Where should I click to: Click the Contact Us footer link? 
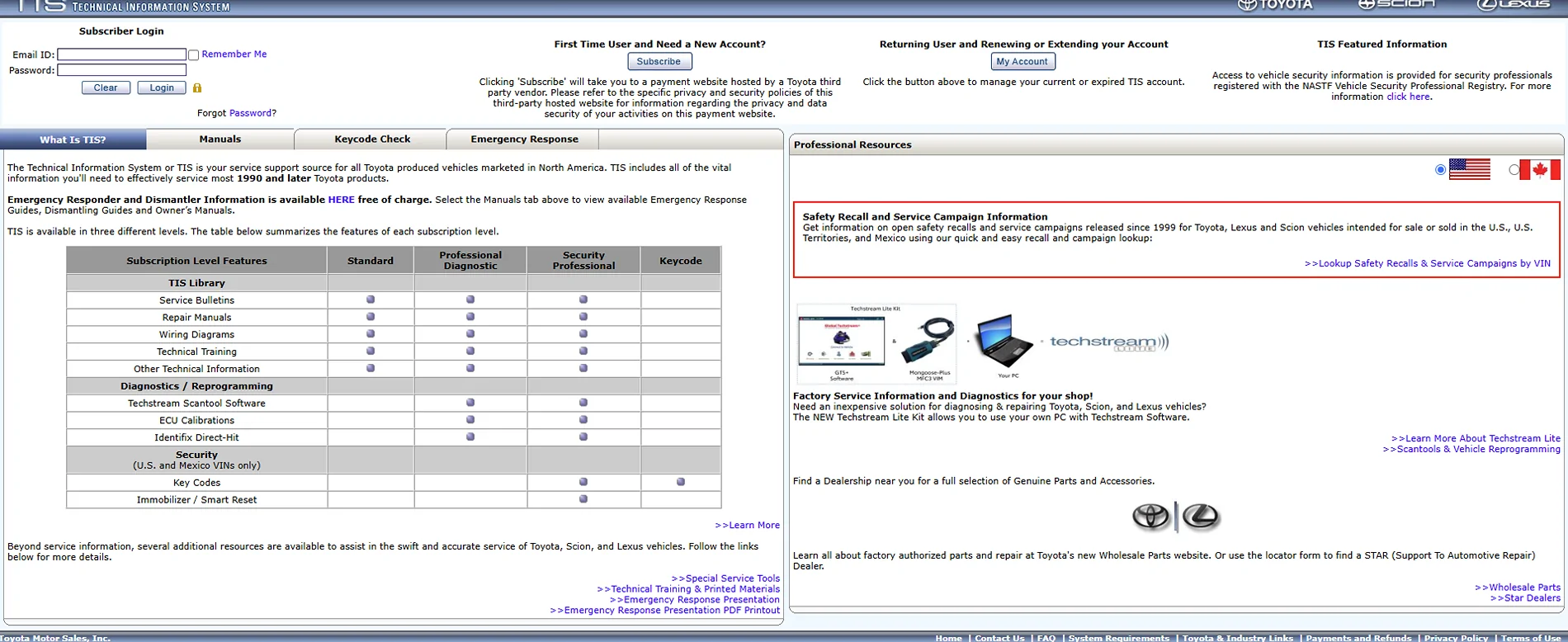pyautogui.click(x=999, y=638)
